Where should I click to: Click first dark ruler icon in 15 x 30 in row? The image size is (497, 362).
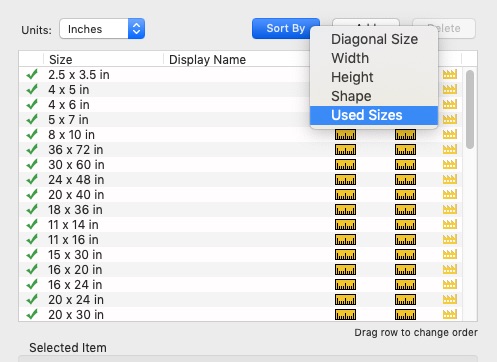pyautogui.click(x=345, y=255)
